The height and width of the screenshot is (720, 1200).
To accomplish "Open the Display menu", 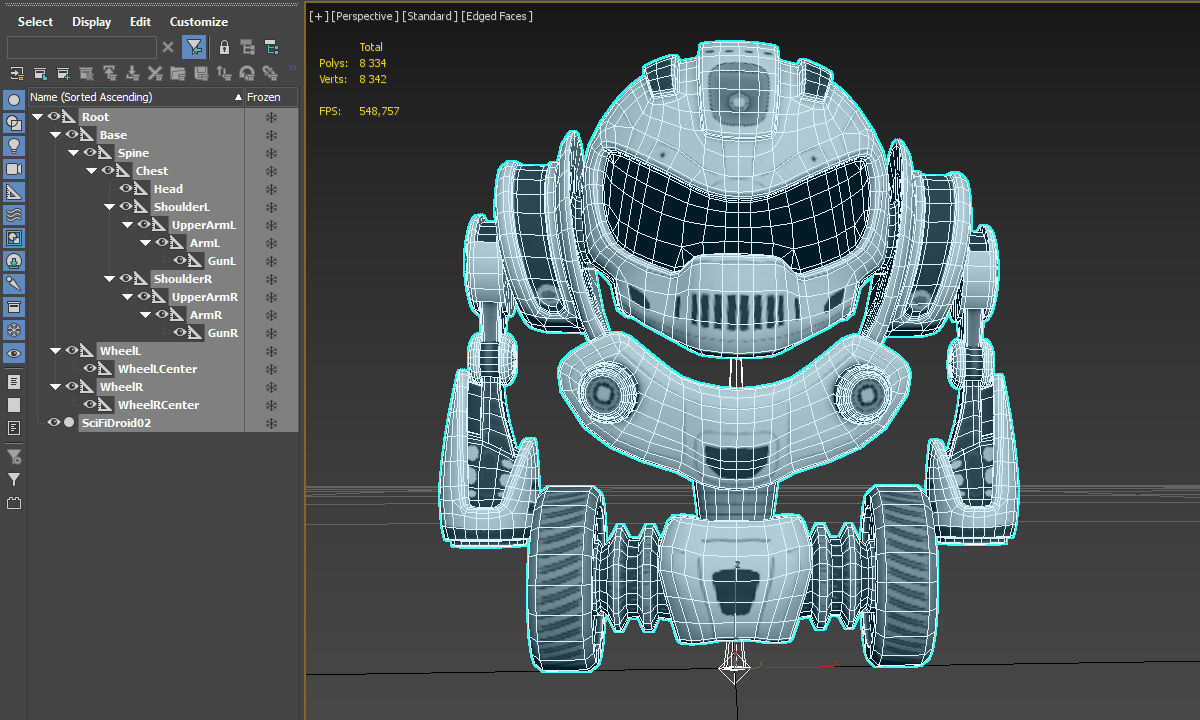I will pos(91,22).
